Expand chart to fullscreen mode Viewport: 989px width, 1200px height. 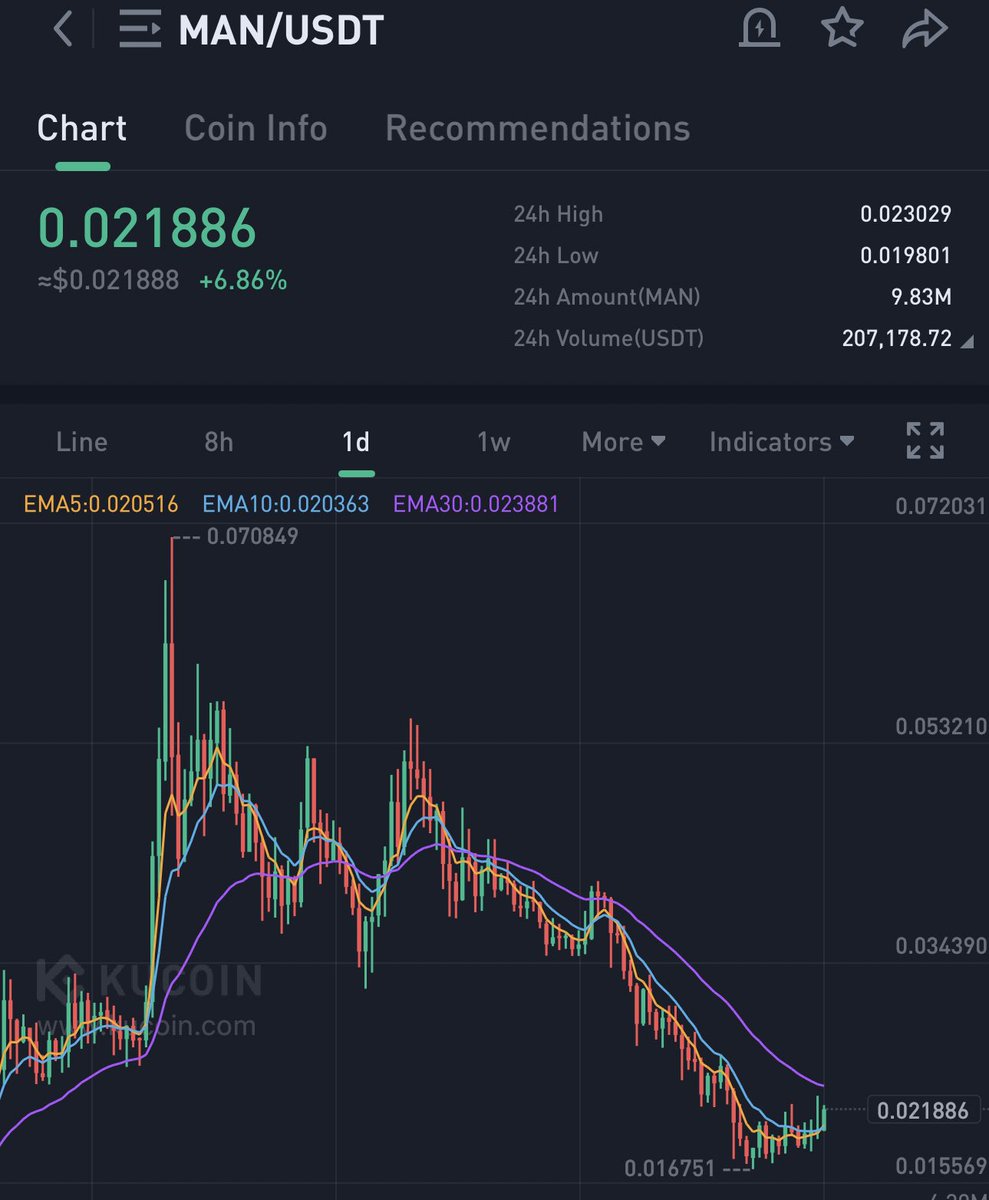coord(923,440)
